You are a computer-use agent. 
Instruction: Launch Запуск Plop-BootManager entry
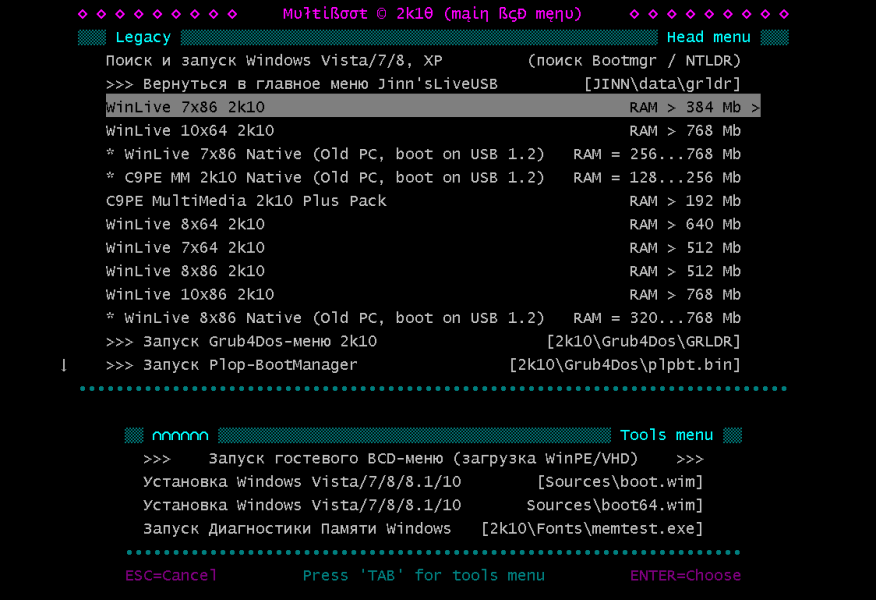[231, 365]
